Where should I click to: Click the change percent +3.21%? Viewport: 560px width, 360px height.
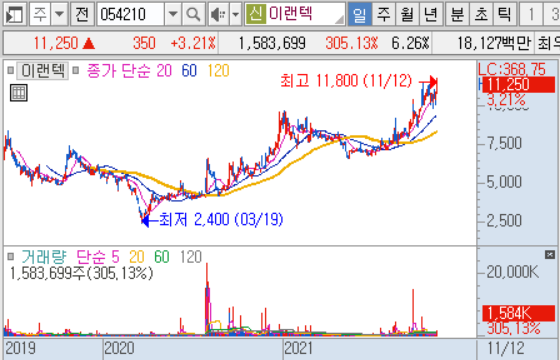click(193, 43)
